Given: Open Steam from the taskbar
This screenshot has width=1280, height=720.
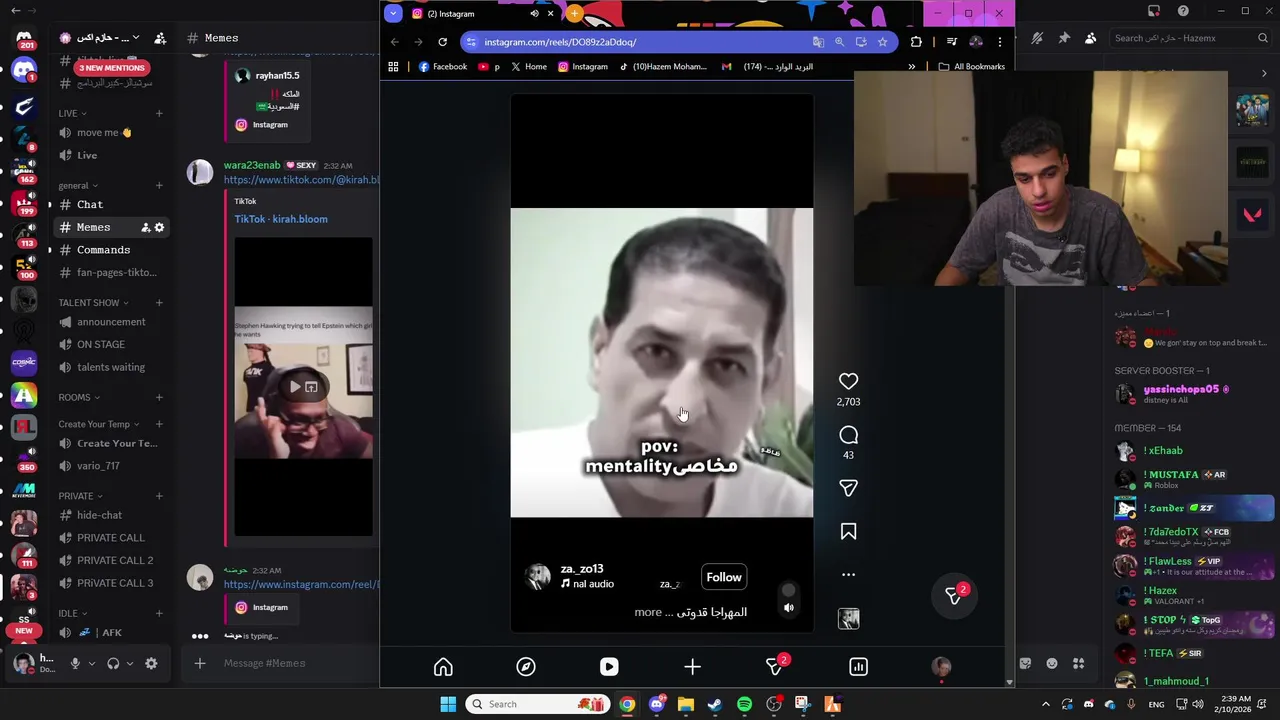Looking at the screenshot, I should pos(715,704).
